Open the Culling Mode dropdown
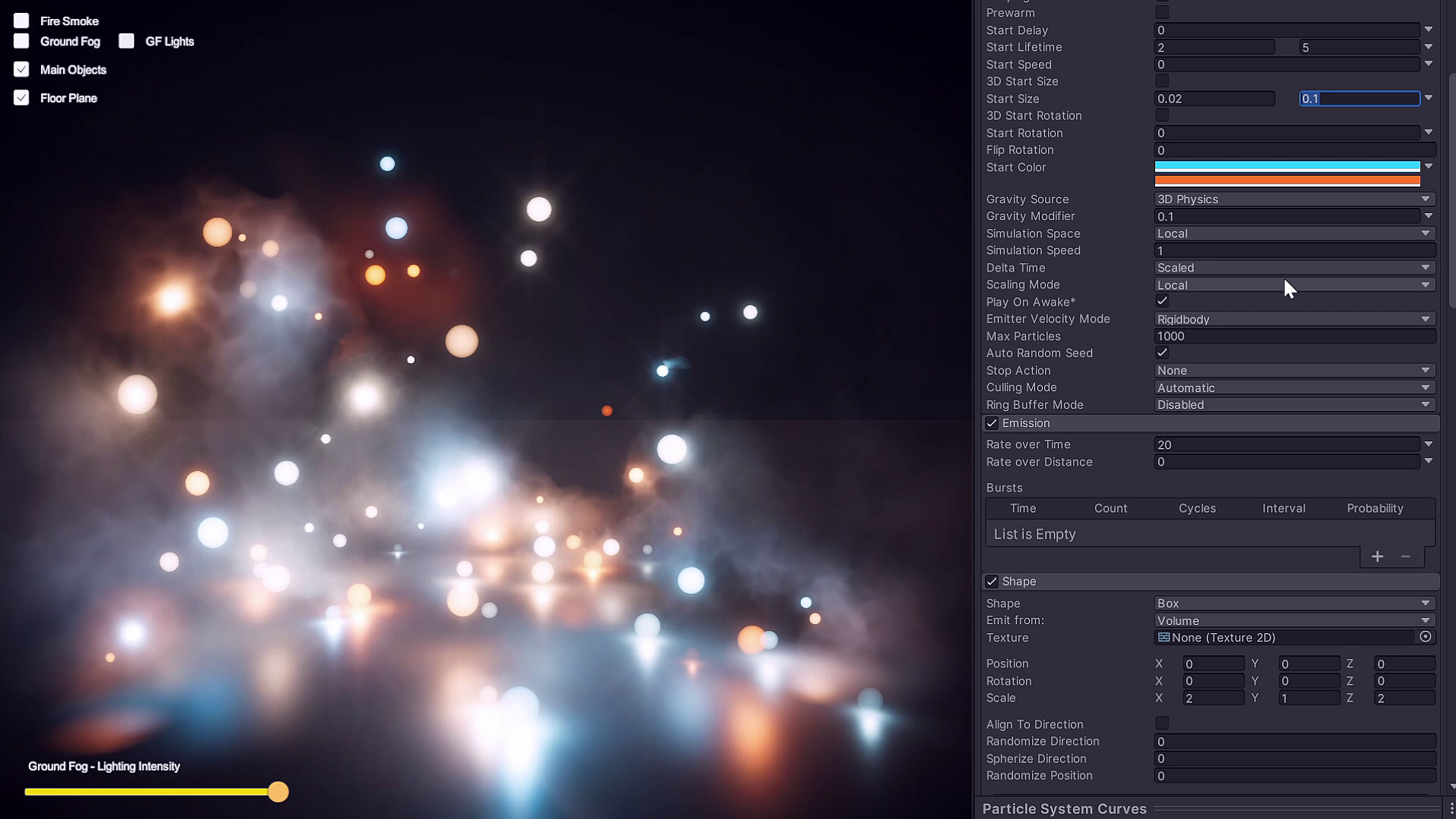The width and height of the screenshot is (1456, 819). tap(1294, 388)
